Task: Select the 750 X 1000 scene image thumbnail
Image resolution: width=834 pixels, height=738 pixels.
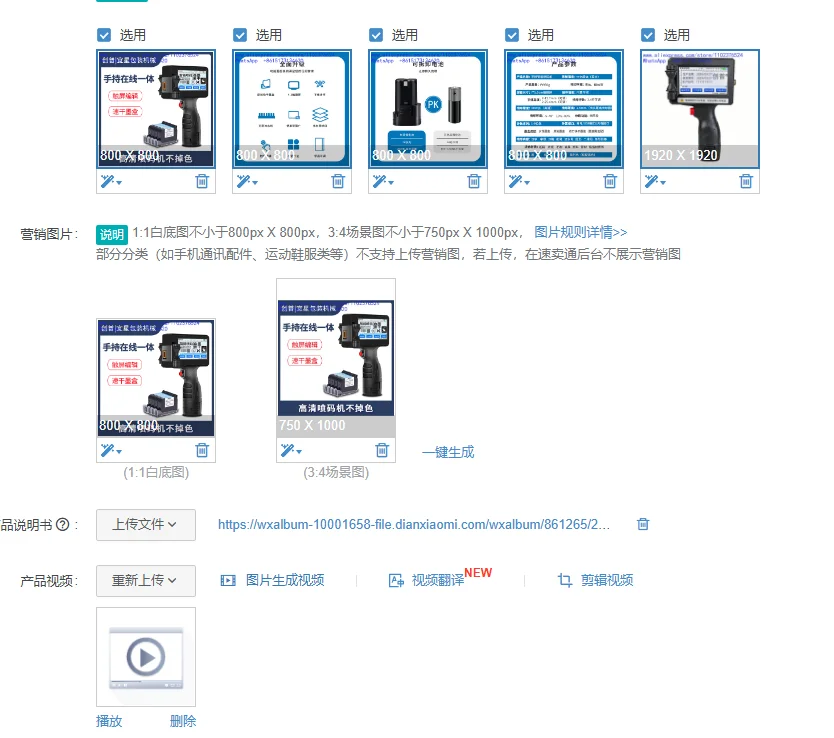Action: tap(336, 358)
